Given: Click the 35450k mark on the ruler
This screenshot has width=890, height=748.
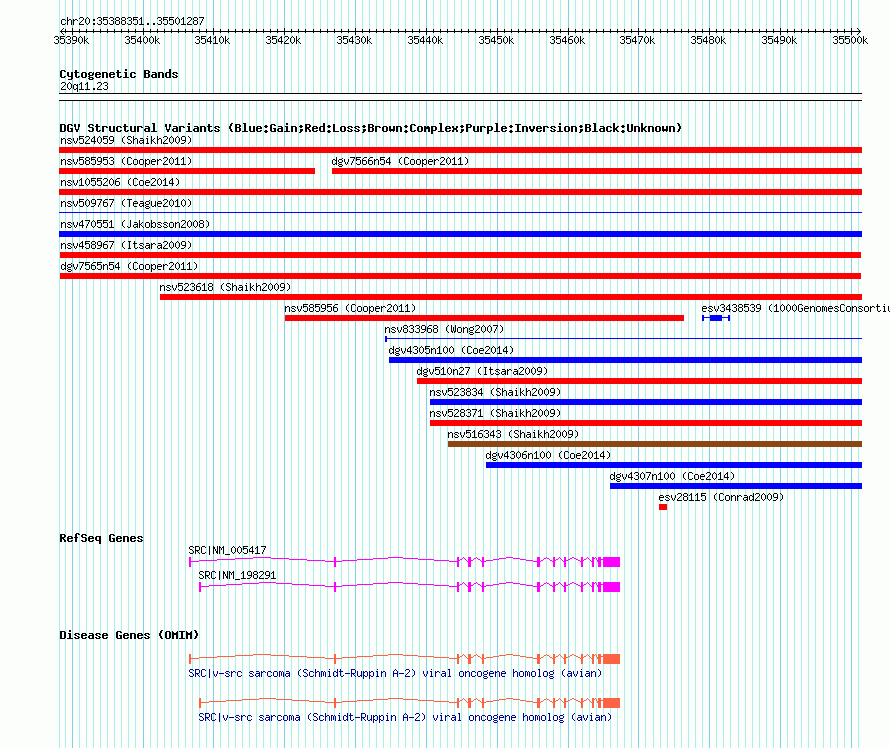Looking at the screenshot, I should (x=496, y=40).
